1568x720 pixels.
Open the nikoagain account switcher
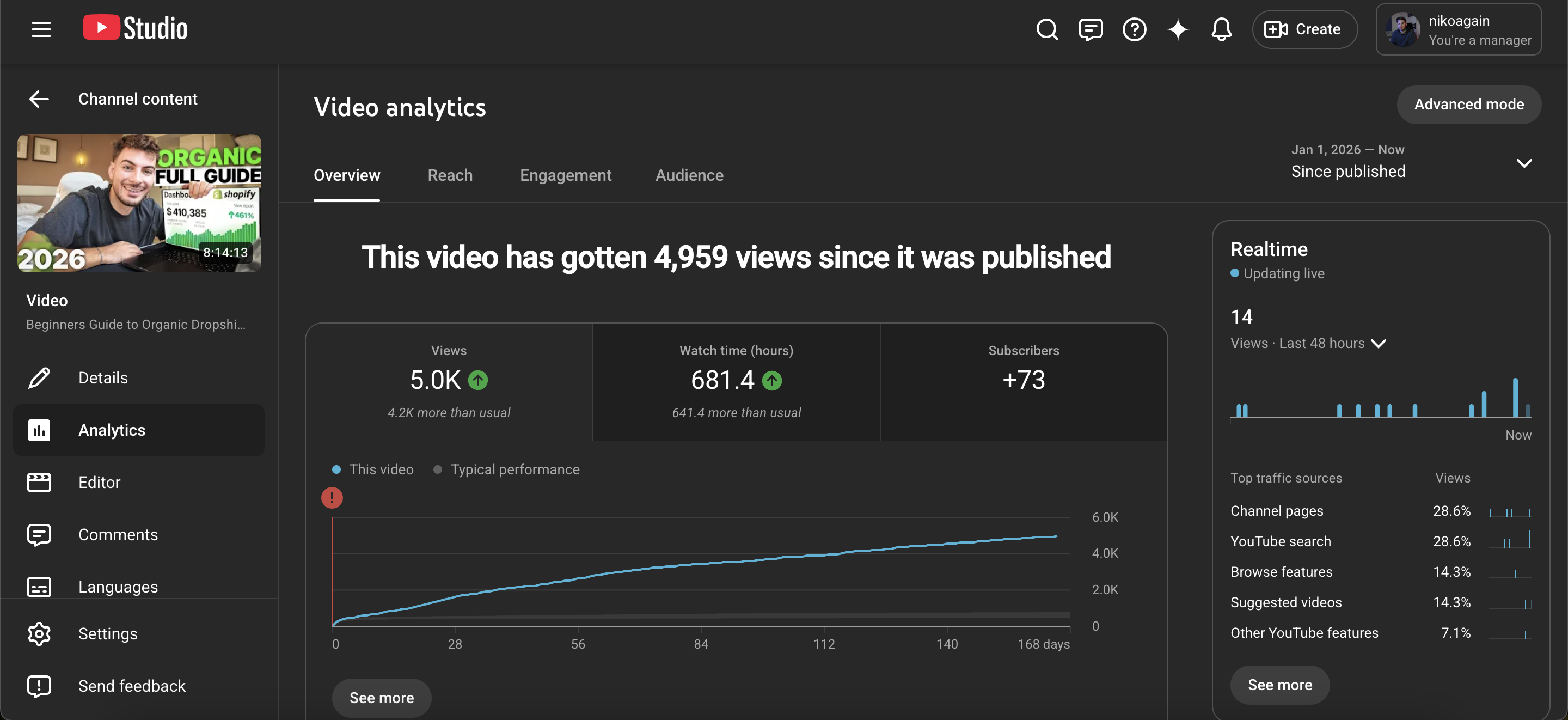[1459, 29]
